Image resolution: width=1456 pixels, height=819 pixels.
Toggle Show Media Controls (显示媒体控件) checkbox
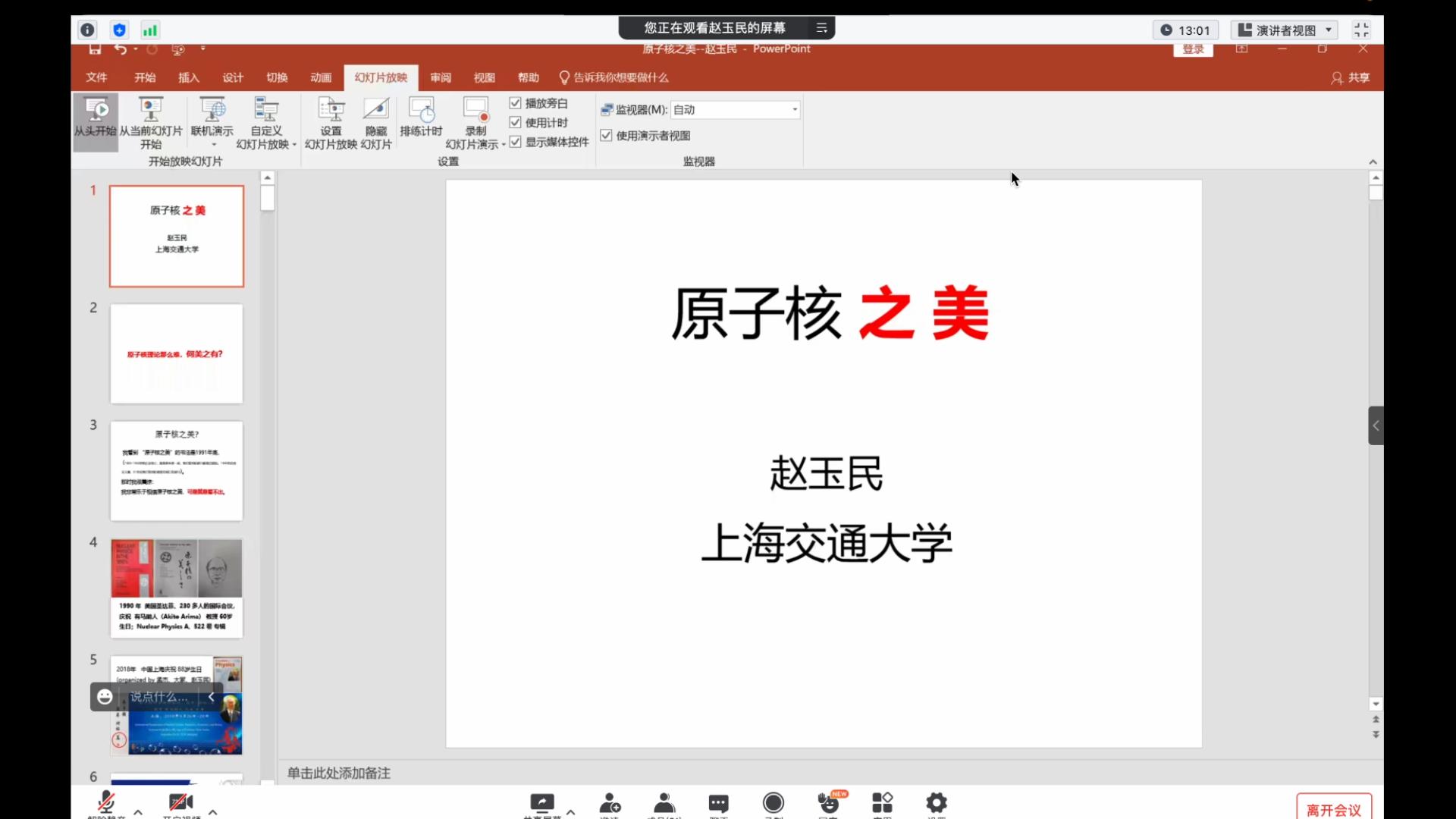pyautogui.click(x=516, y=142)
